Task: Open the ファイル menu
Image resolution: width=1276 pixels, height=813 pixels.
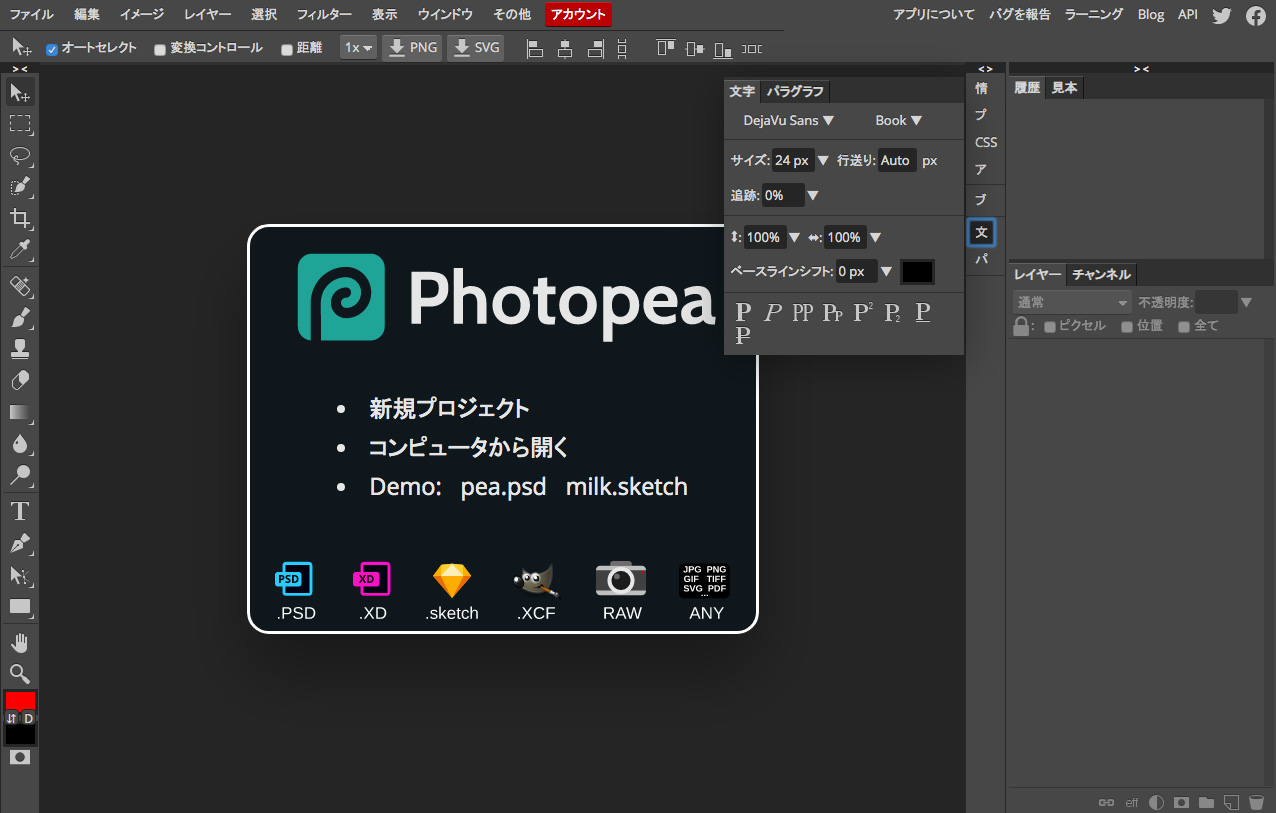Action: point(32,15)
